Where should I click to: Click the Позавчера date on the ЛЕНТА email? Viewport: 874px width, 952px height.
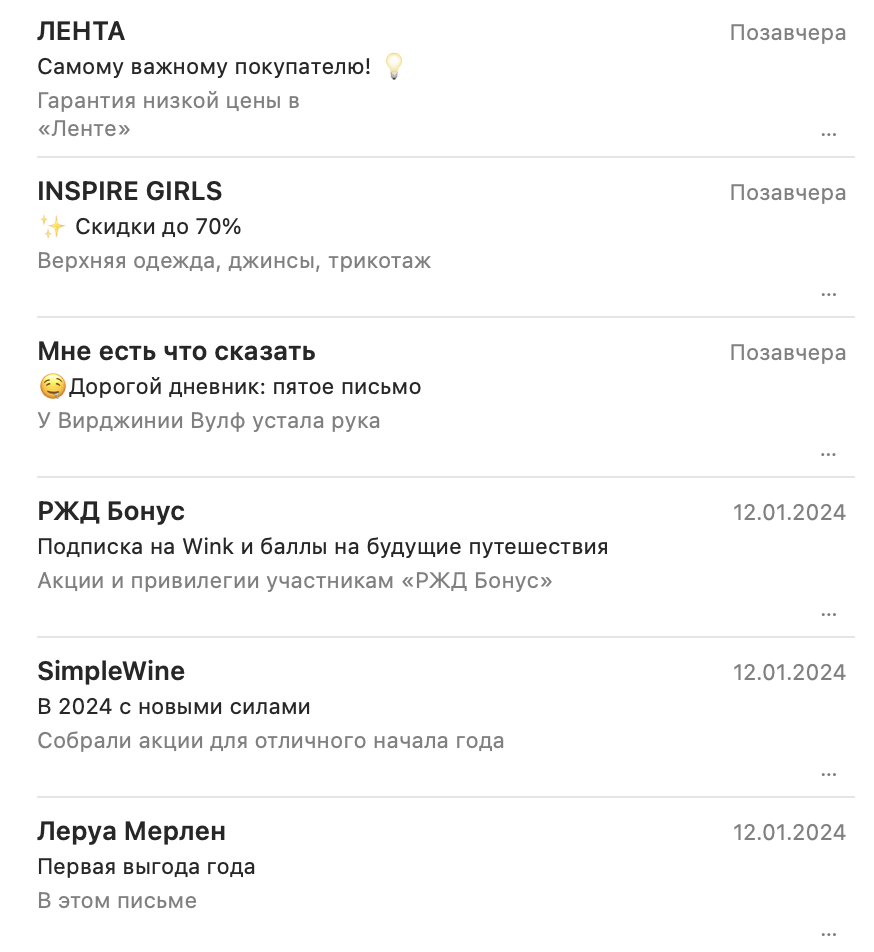tap(788, 33)
